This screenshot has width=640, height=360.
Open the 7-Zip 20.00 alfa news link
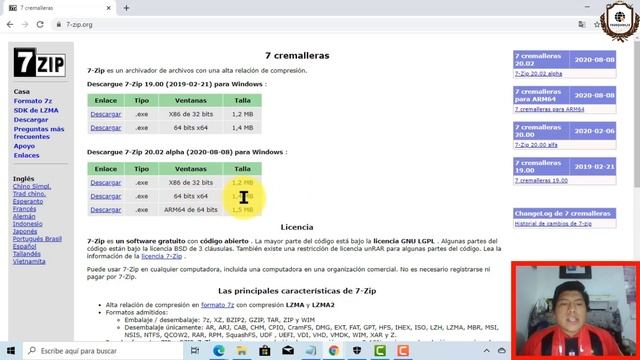pyautogui.click(x=536, y=145)
